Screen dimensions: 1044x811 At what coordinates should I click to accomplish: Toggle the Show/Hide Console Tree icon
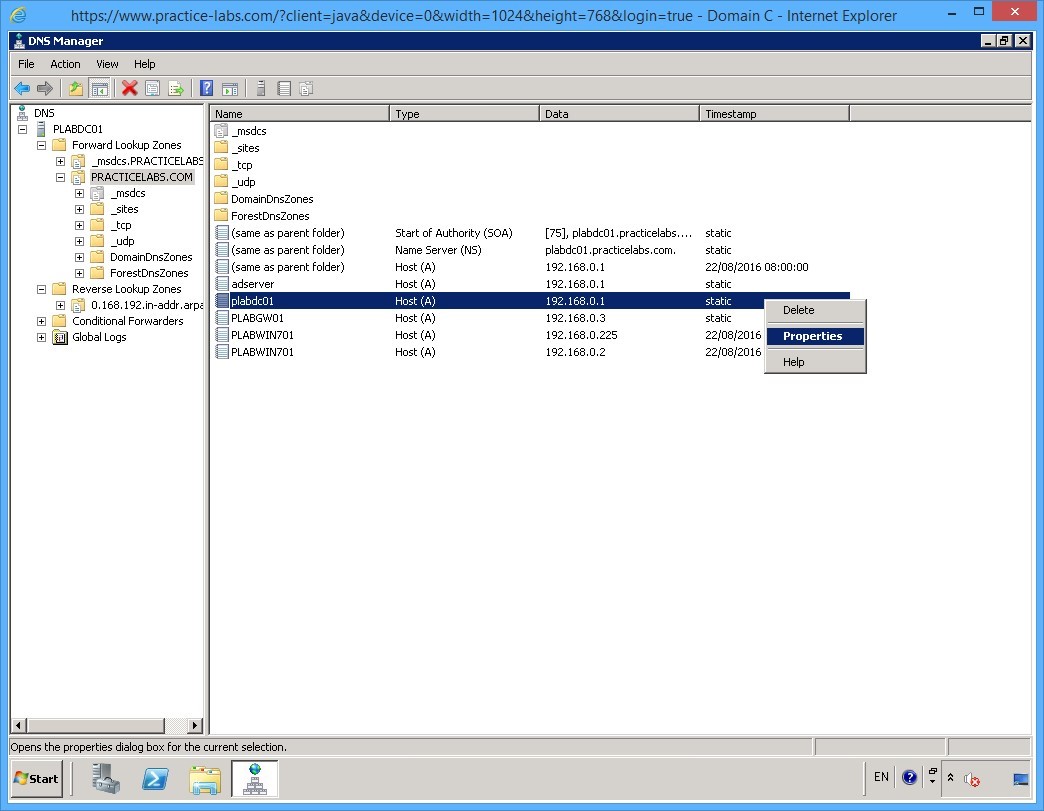[x=99, y=88]
